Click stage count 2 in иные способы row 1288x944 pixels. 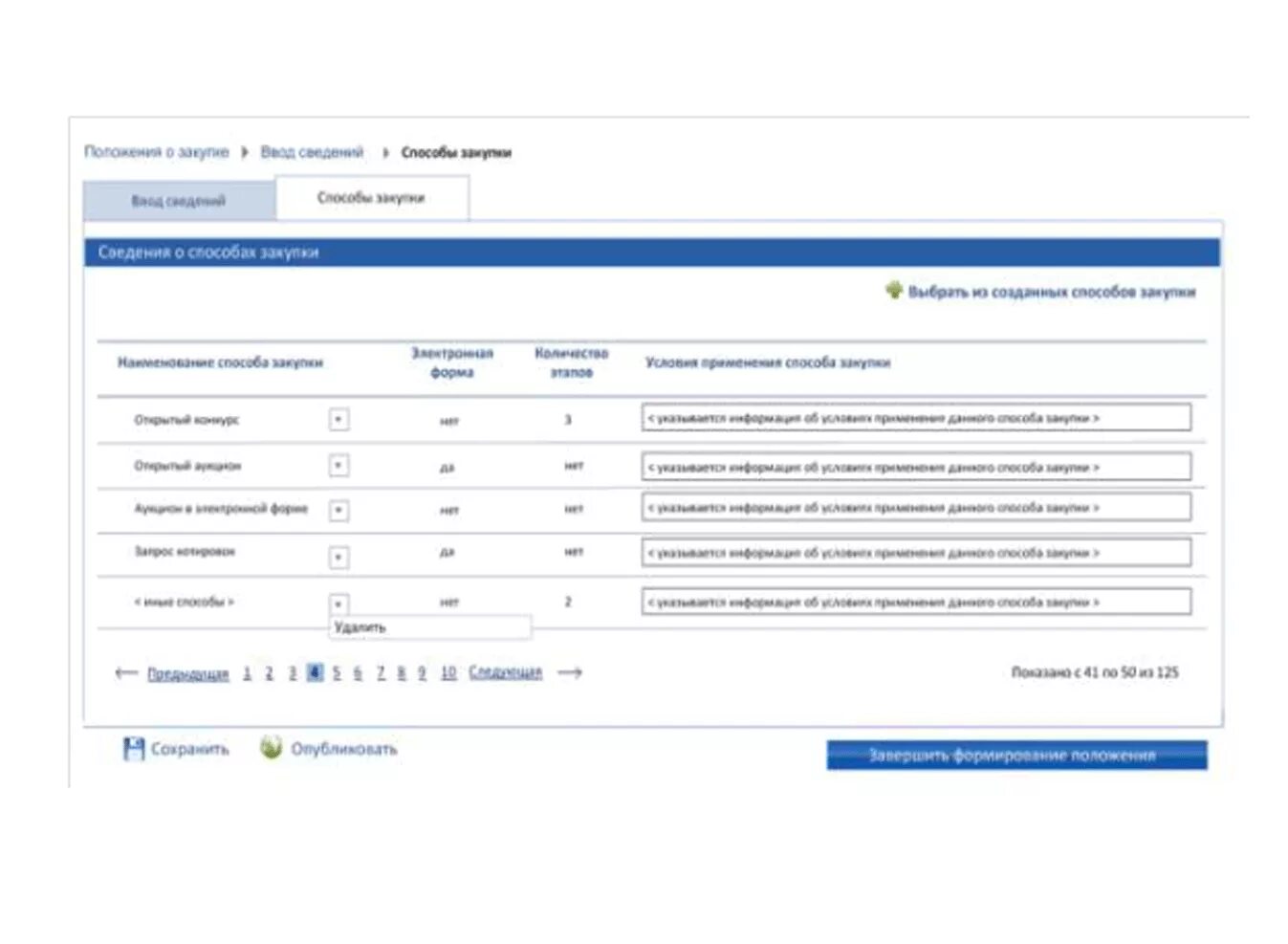[x=568, y=602]
